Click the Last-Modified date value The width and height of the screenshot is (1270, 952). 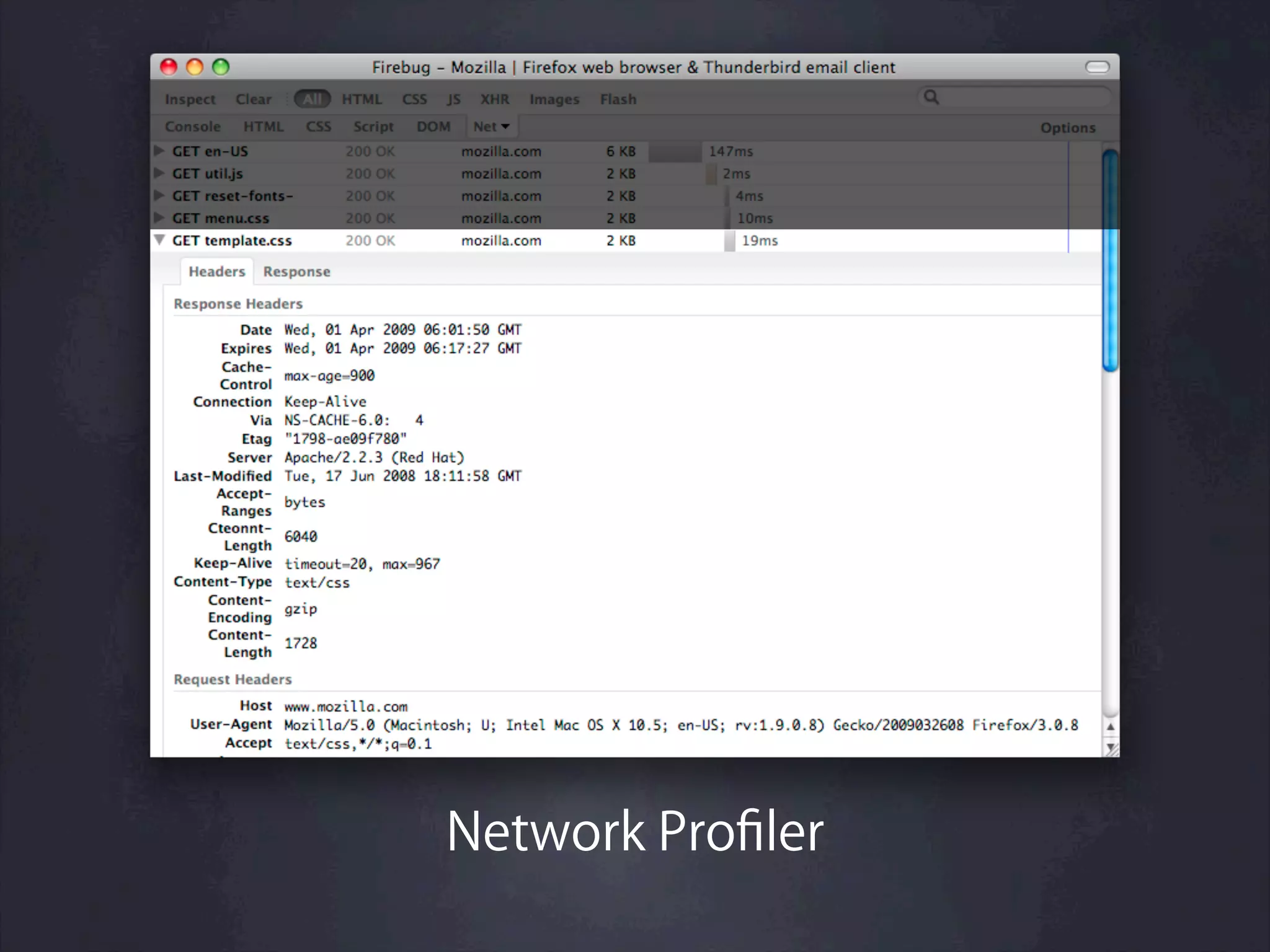click(x=403, y=476)
